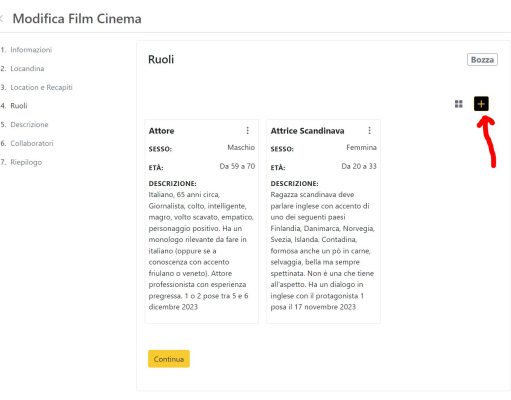The width and height of the screenshot is (511, 400).
Task: Click the Ruoli section heading
Action: pyautogui.click(x=161, y=59)
